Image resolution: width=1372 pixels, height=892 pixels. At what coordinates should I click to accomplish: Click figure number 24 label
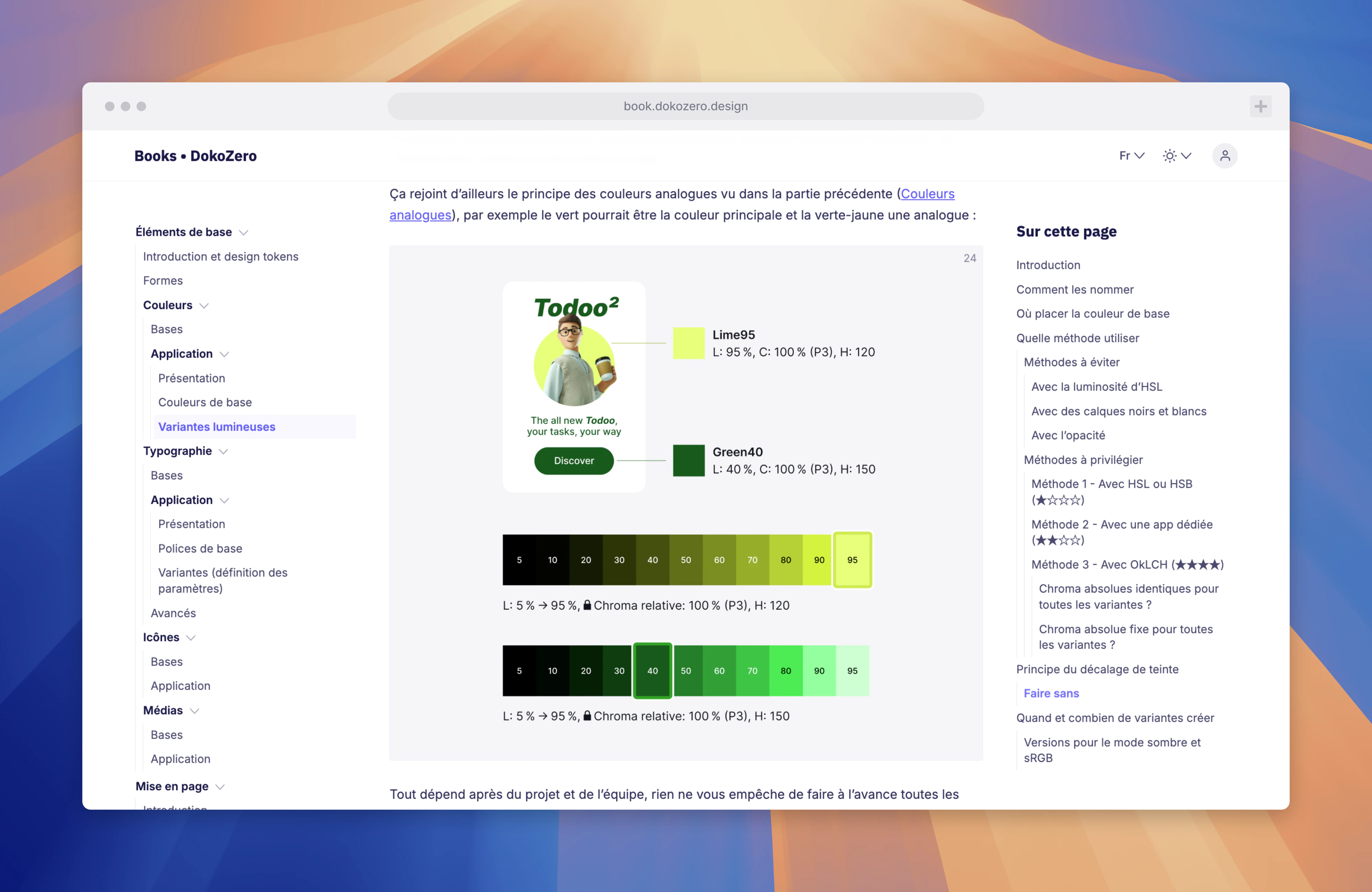point(970,258)
